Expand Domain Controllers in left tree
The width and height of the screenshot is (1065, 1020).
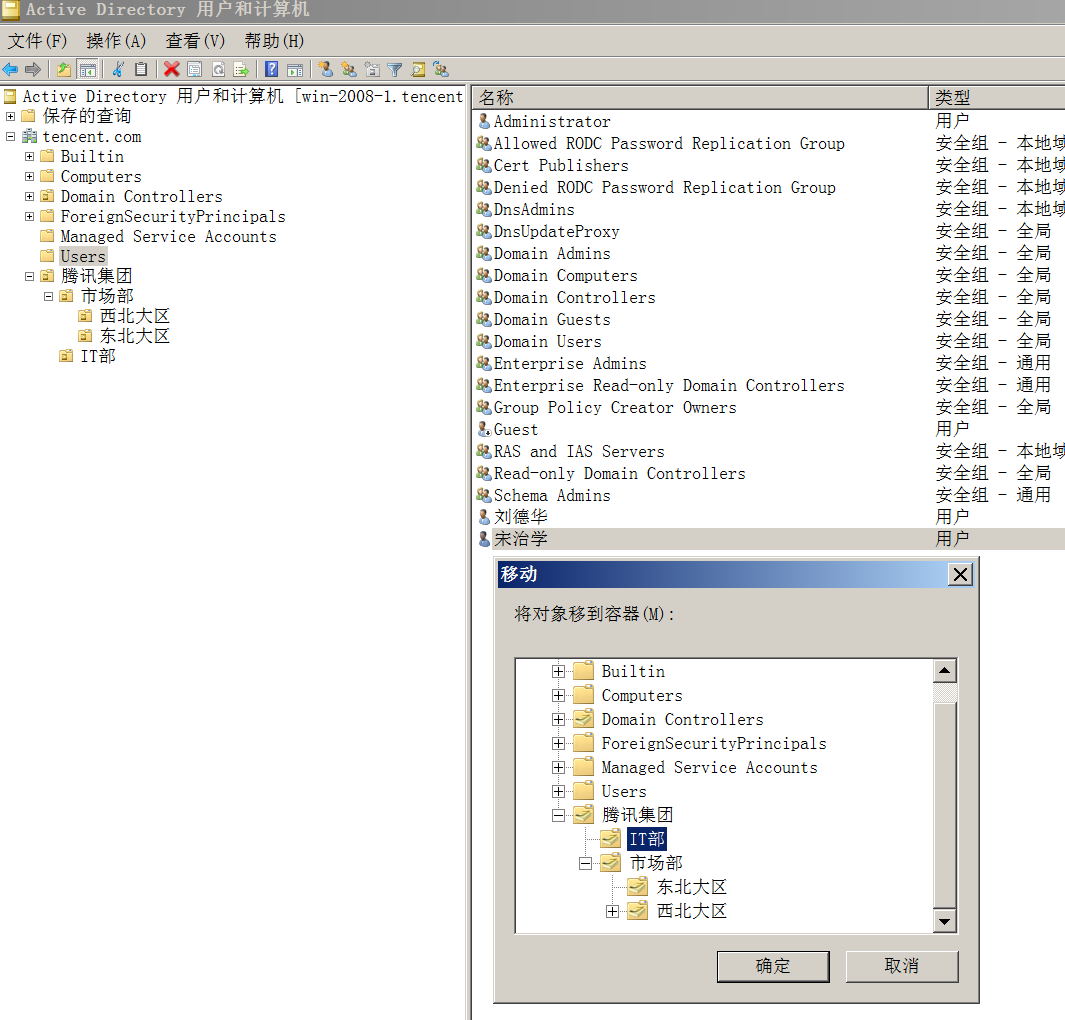[x=29, y=196]
